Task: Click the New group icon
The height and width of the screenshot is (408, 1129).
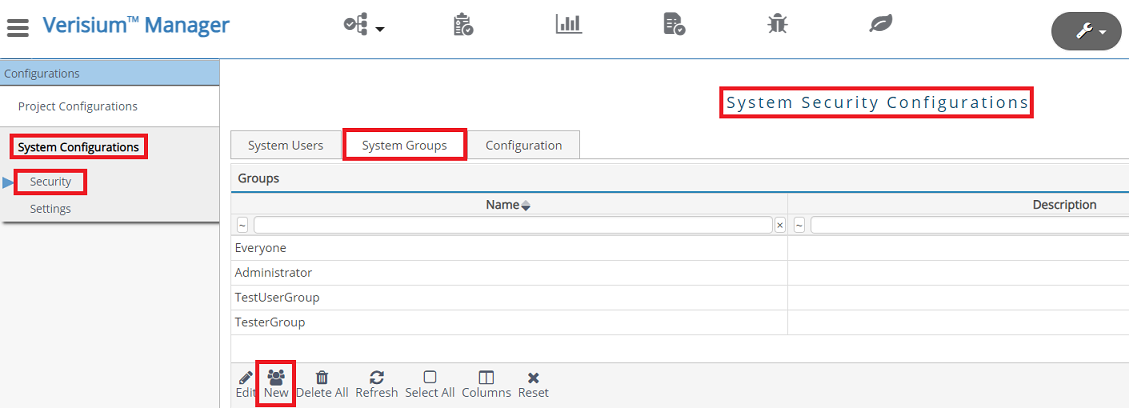Action: 276,378
